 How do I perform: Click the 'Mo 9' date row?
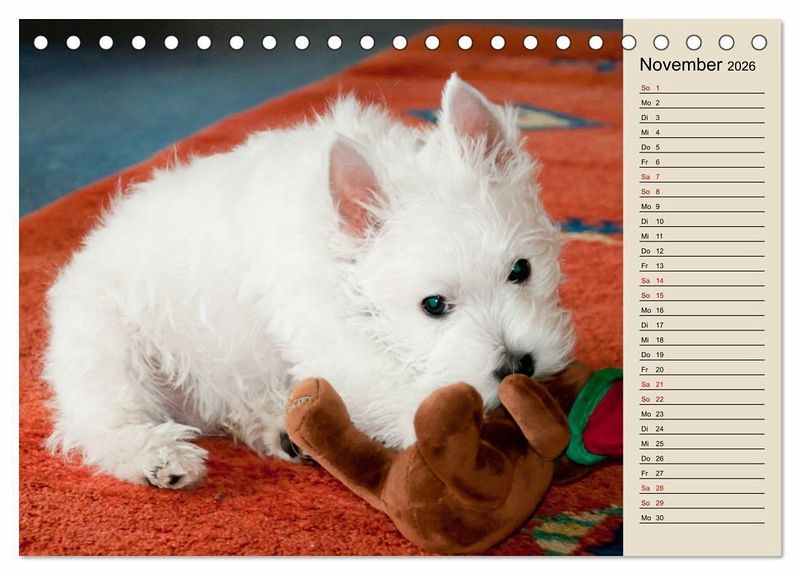pyautogui.click(x=702, y=206)
